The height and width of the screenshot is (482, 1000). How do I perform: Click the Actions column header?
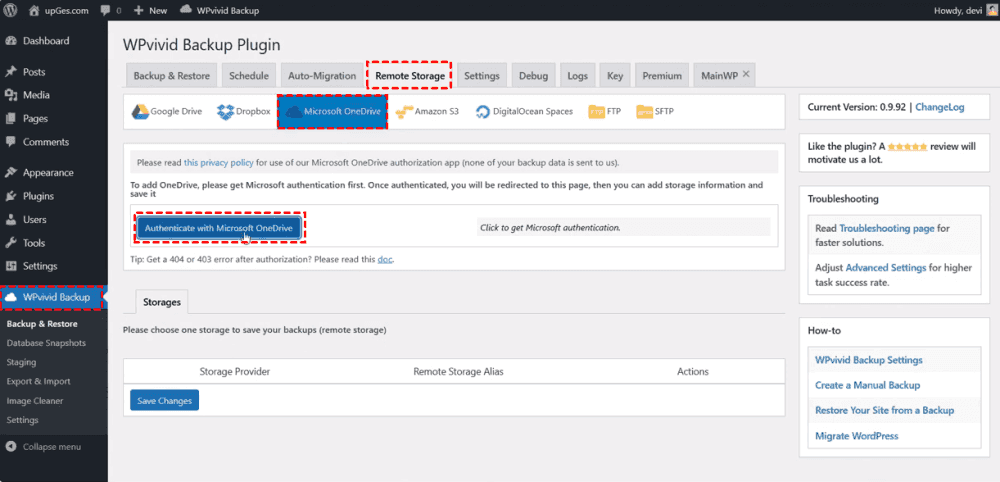(693, 371)
